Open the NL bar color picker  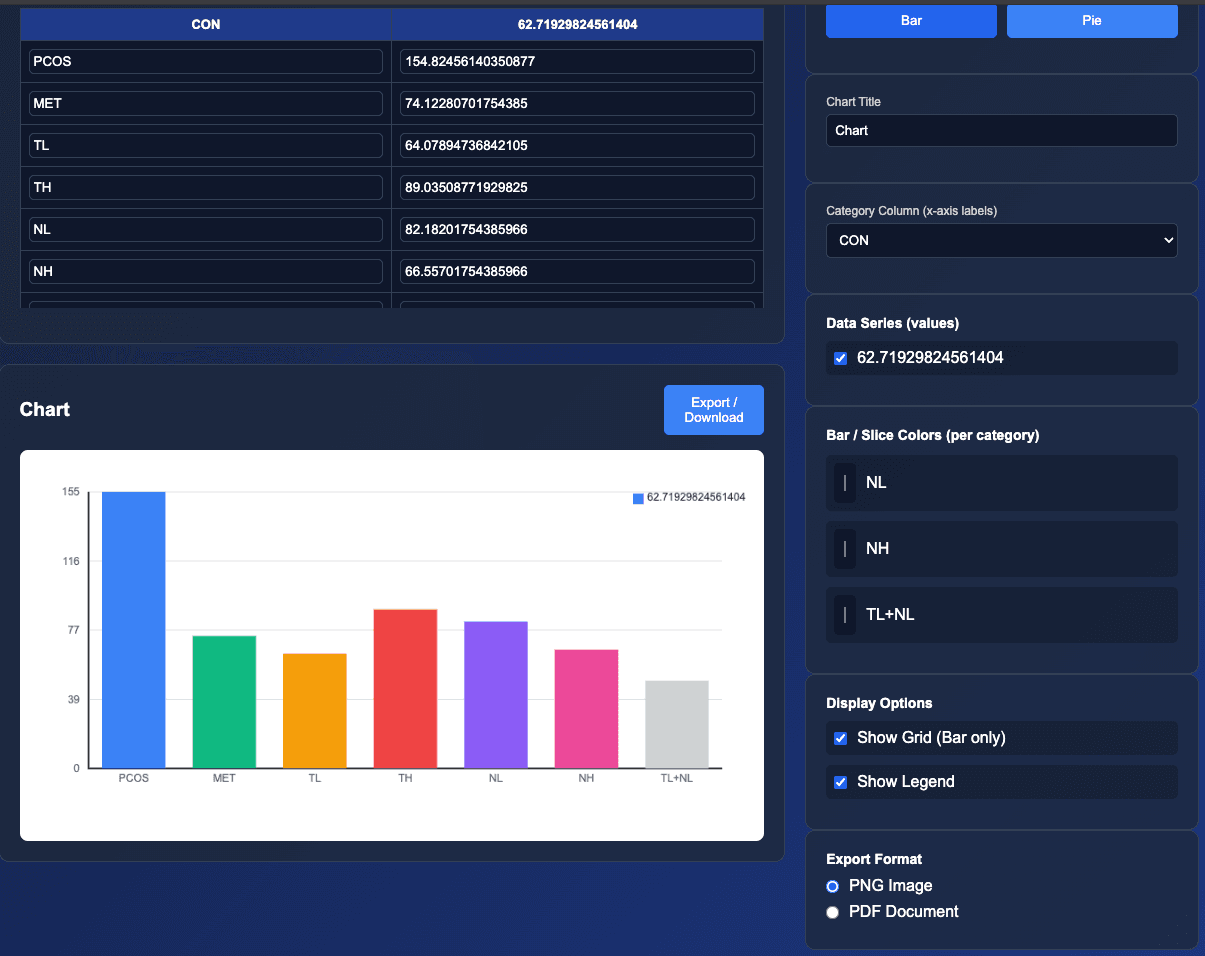coord(843,482)
